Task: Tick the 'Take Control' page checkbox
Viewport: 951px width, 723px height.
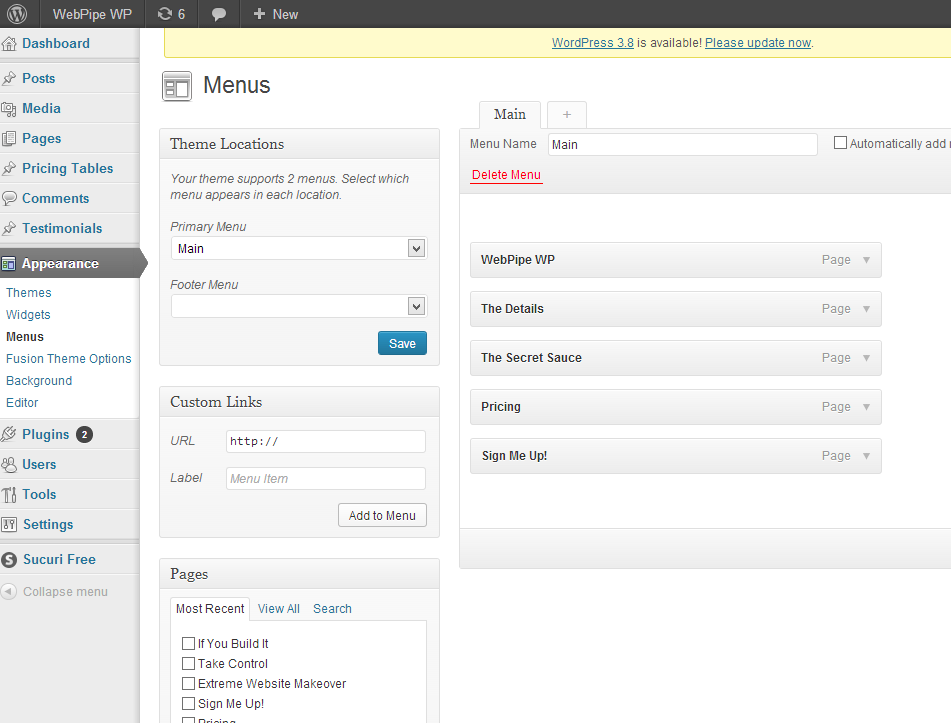Action: coord(188,664)
